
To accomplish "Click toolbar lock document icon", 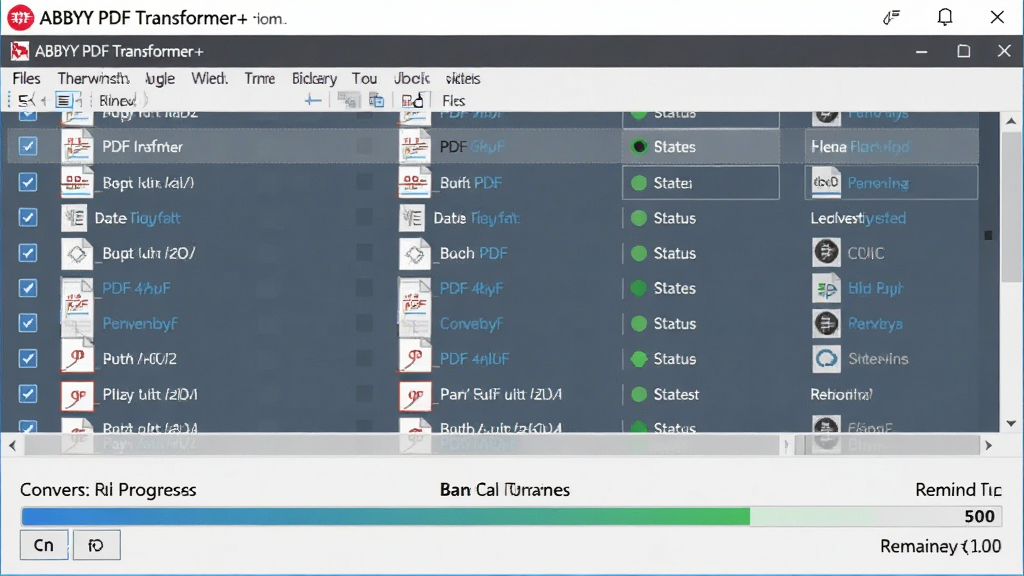I will [412, 101].
